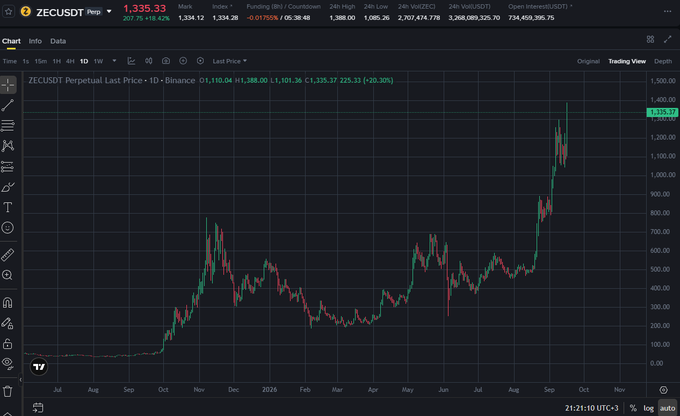Select the 15m interval
The height and width of the screenshot is (416, 680).
41,61
